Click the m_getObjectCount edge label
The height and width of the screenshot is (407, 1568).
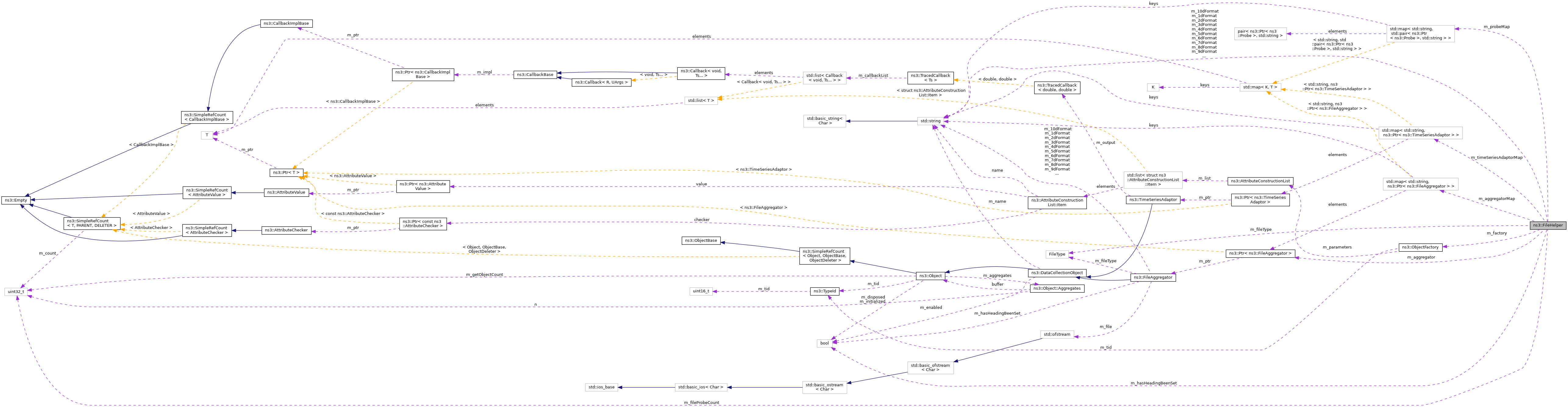484,275
